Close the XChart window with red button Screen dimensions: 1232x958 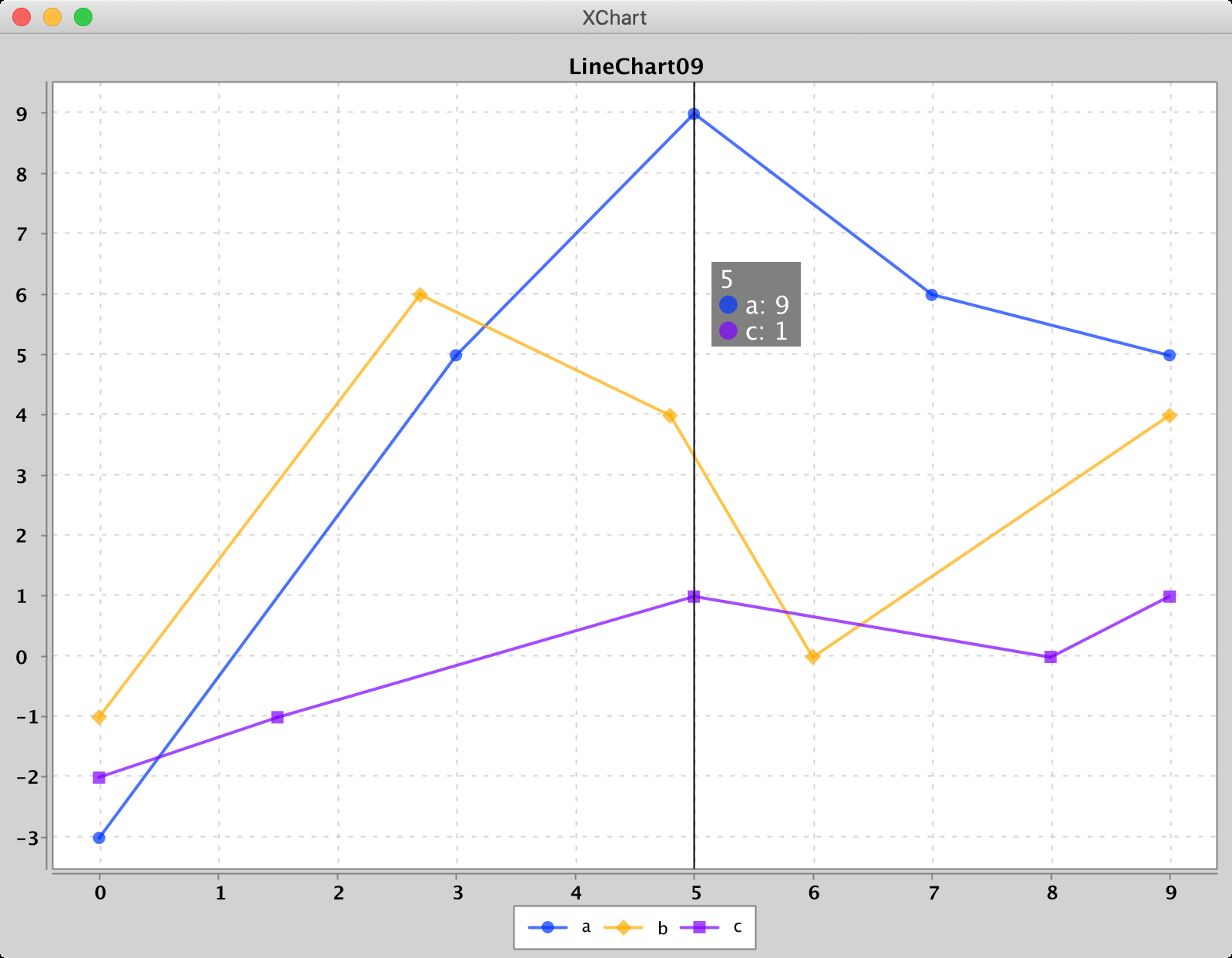[22, 17]
